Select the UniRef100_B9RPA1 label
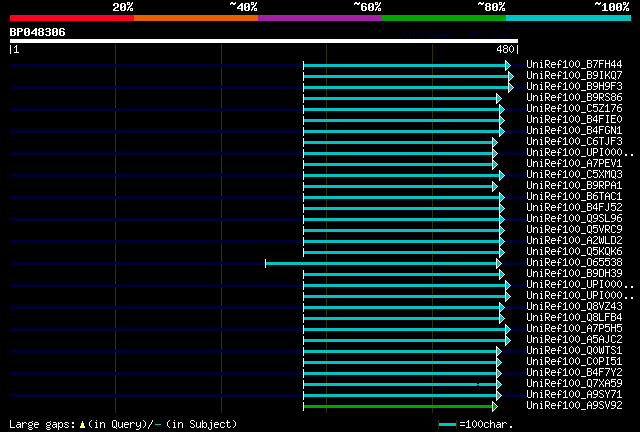 click(x=574, y=185)
